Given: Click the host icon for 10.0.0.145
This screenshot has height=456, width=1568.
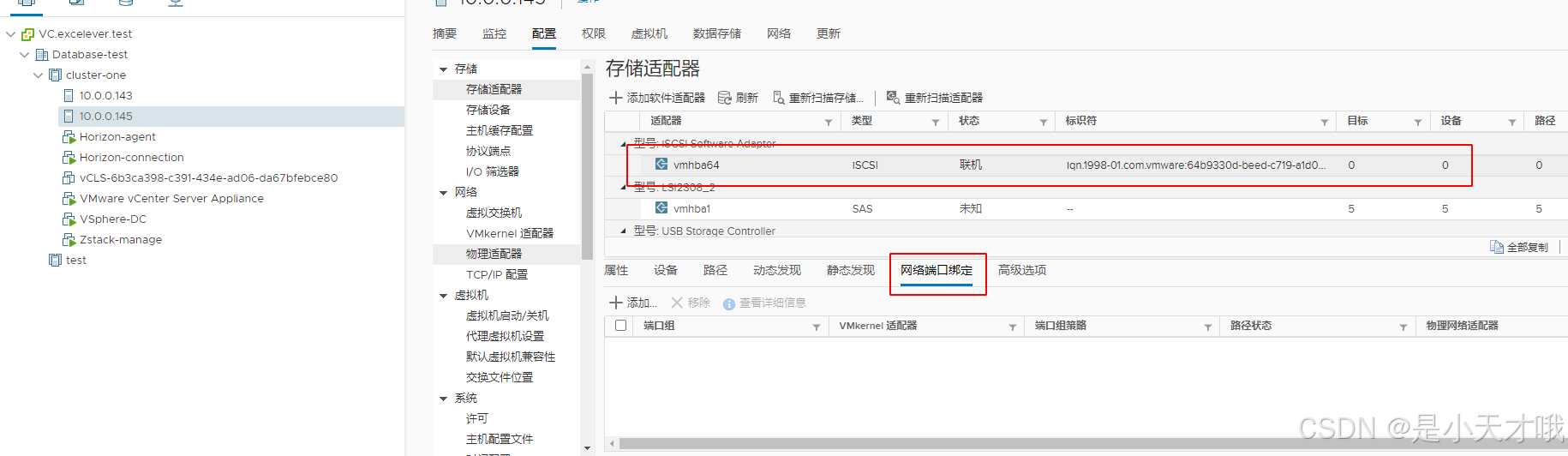Looking at the screenshot, I should (x=69, y=117).
